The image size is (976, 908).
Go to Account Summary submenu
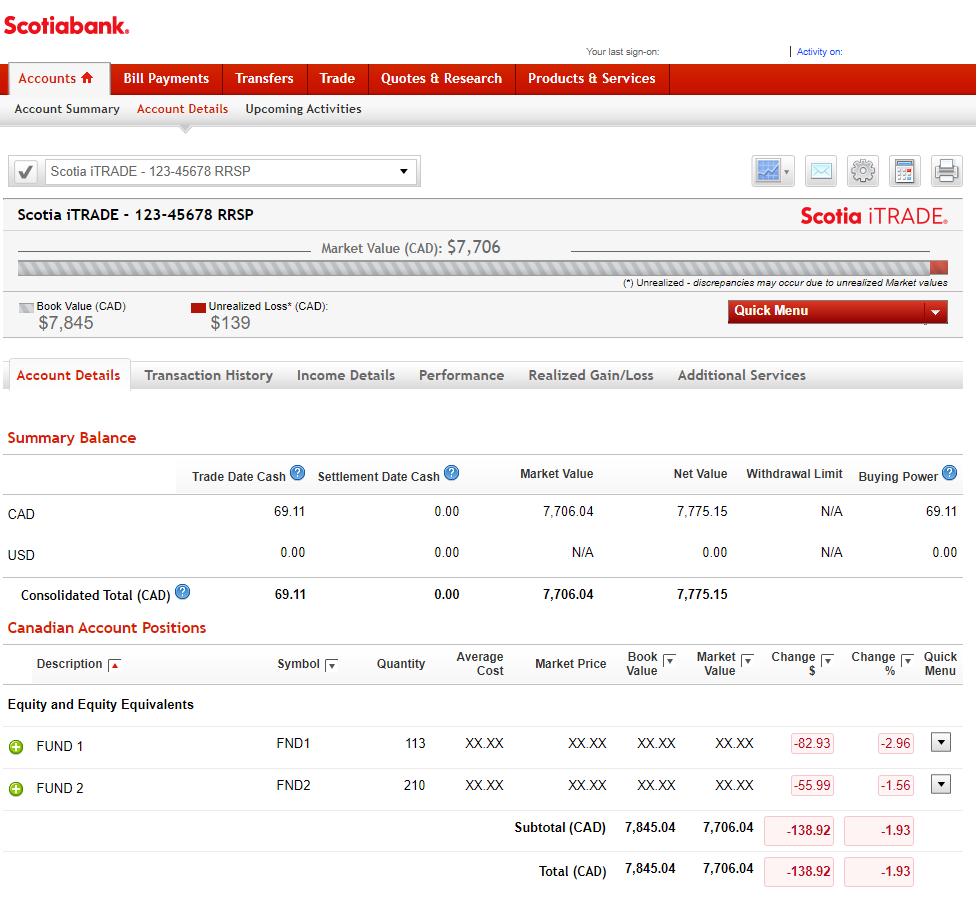tap(67, 109)
